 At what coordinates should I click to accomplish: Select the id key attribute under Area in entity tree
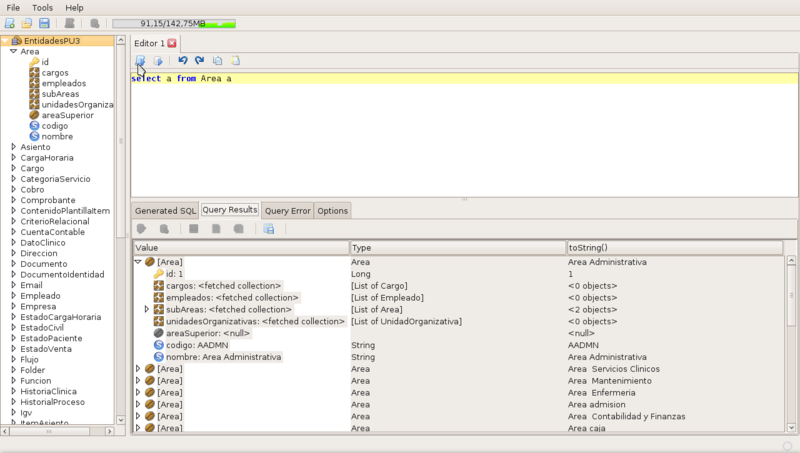[45, 62]
